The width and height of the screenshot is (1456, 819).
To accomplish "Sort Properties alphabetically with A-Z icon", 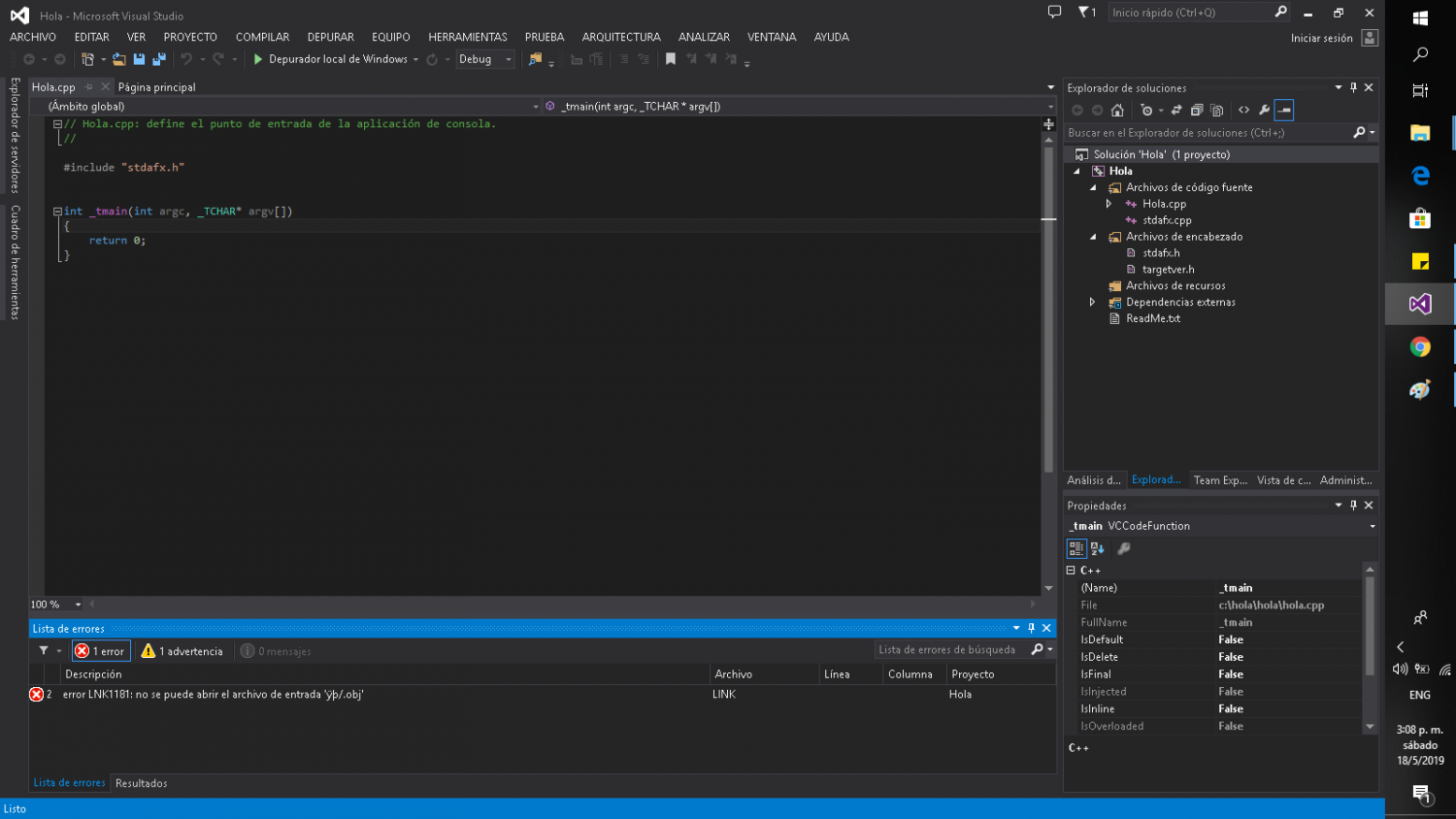I will click(1098, 548).
